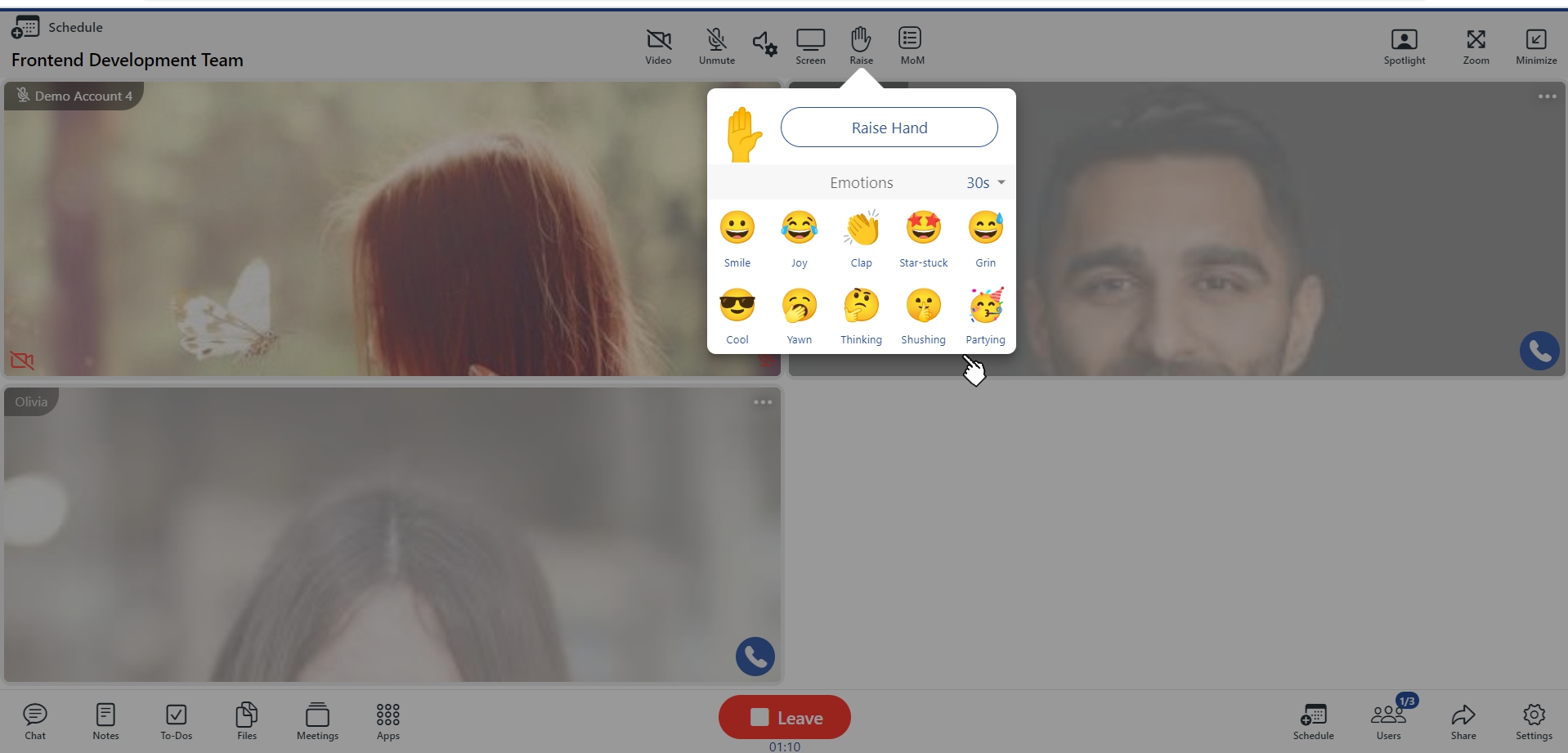Open the Chat panel
This screenshot has width=1568, height=753.
click(x=35, y=720)
